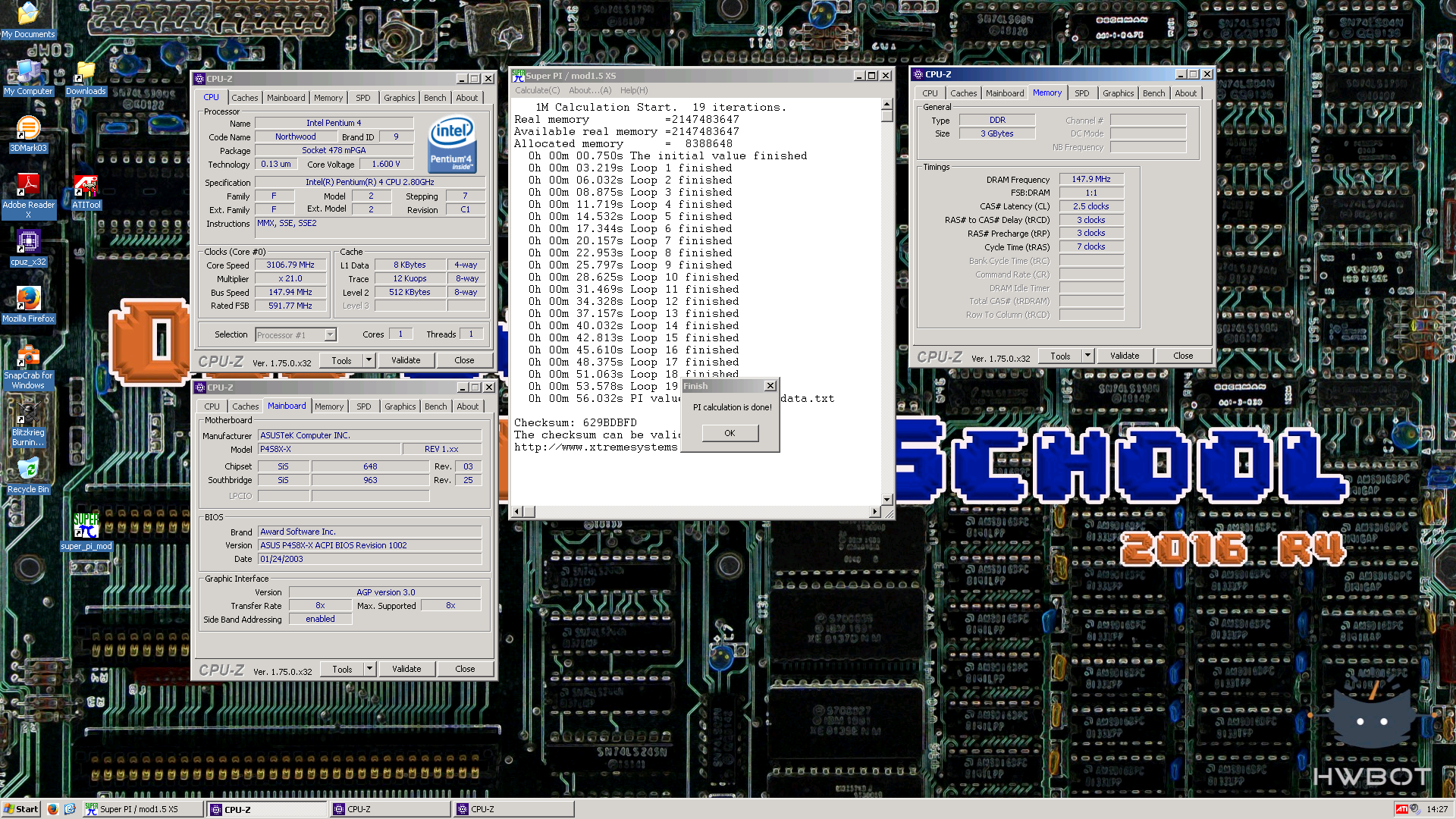Click DRAM Frequency value 147.9 MHz
This screenshot has width=1456, height=819.
point(1090,179)
